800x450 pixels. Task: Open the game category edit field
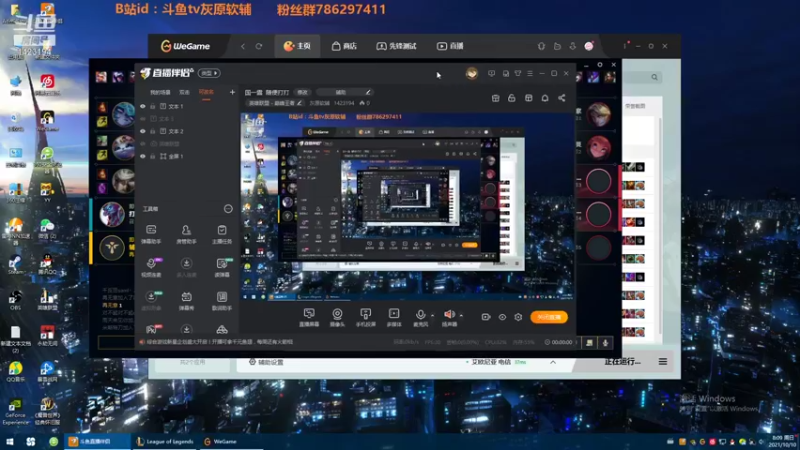pyautogui.click(x=276, y=103)
